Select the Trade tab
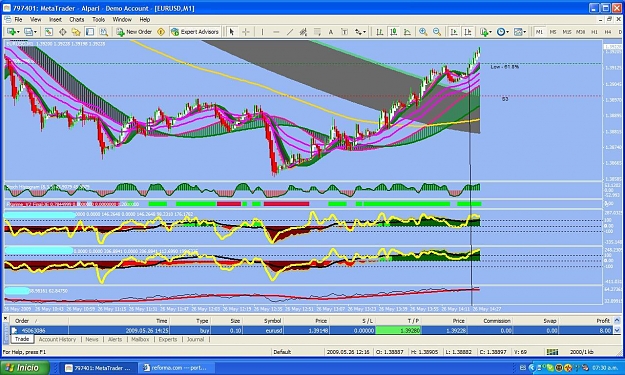Screen dimensions: 625x375 tap(22, 339)
